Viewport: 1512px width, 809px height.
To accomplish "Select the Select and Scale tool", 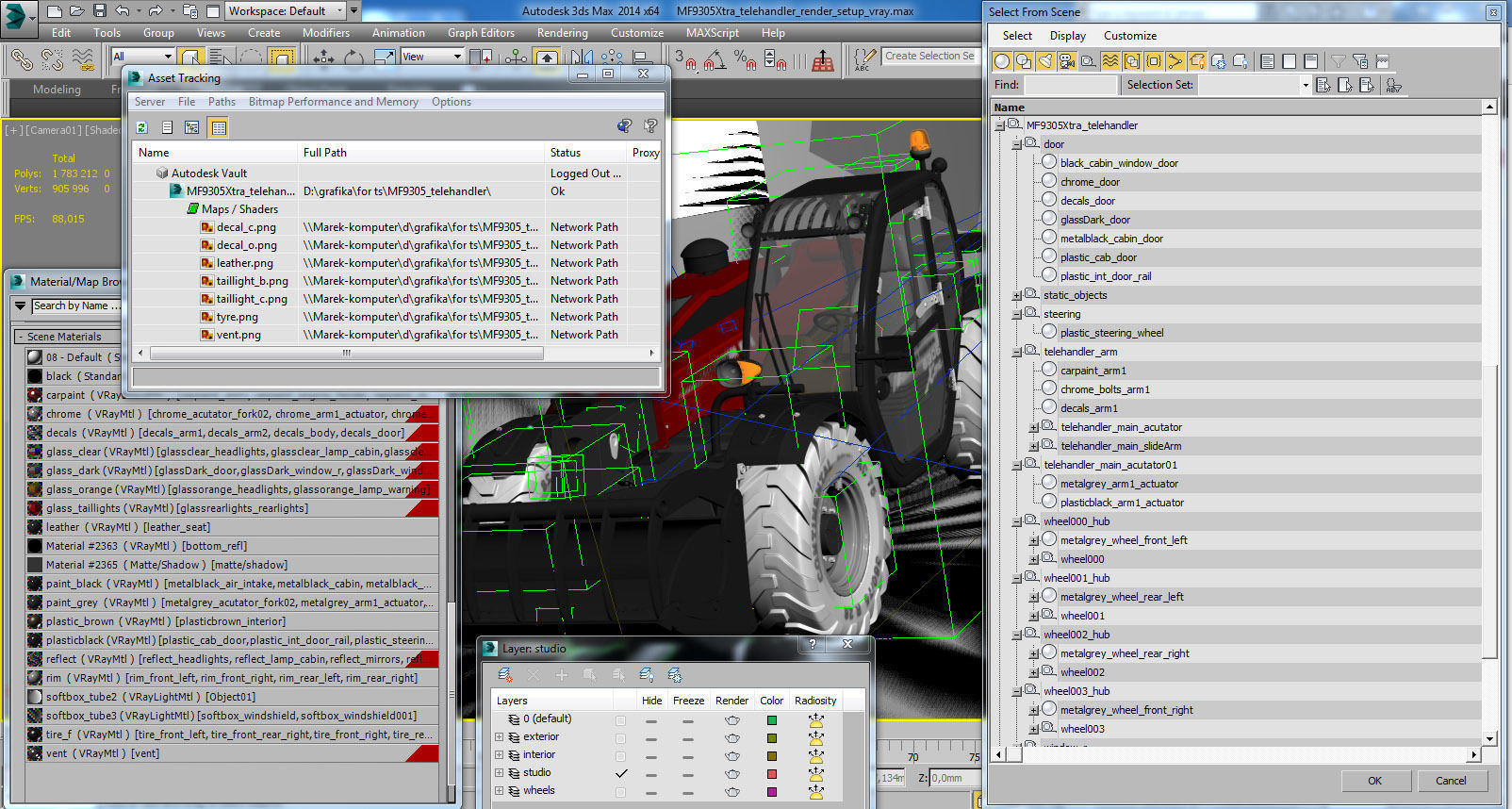I will (x=385, y=59).
